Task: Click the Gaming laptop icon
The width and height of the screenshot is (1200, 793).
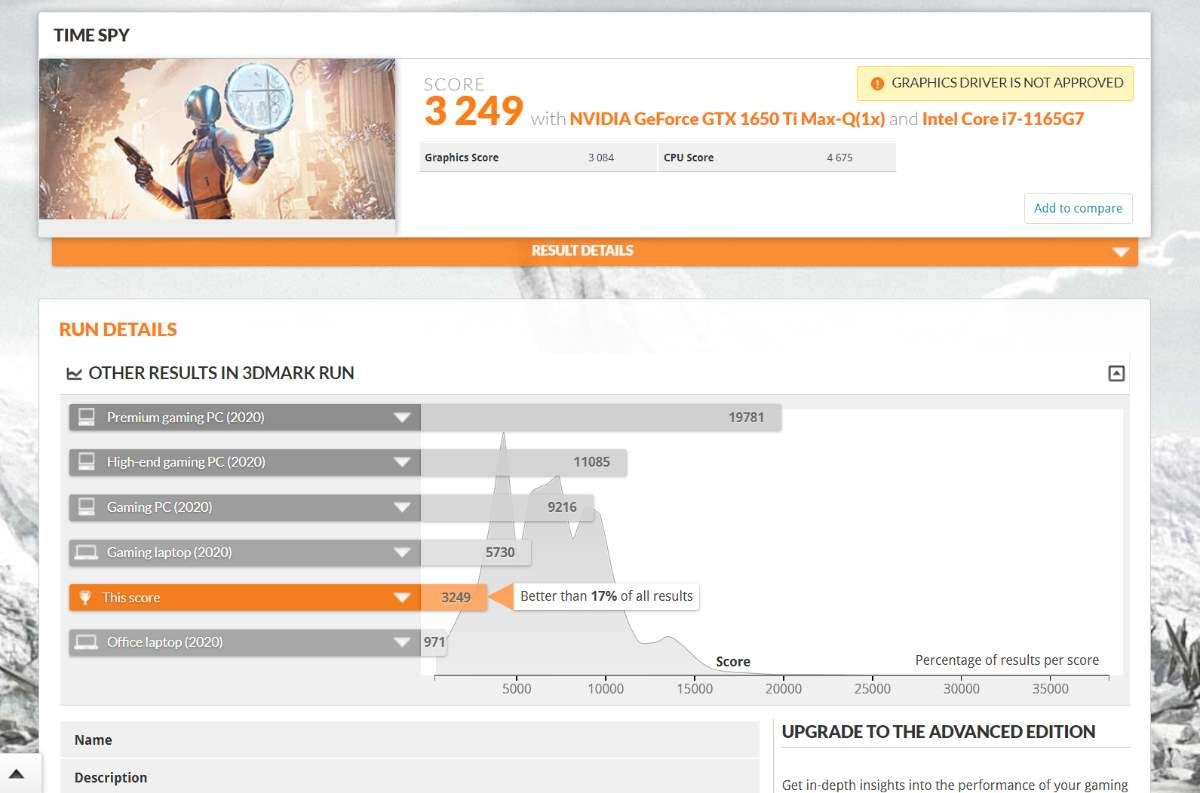Action: (x=87, y=552)
